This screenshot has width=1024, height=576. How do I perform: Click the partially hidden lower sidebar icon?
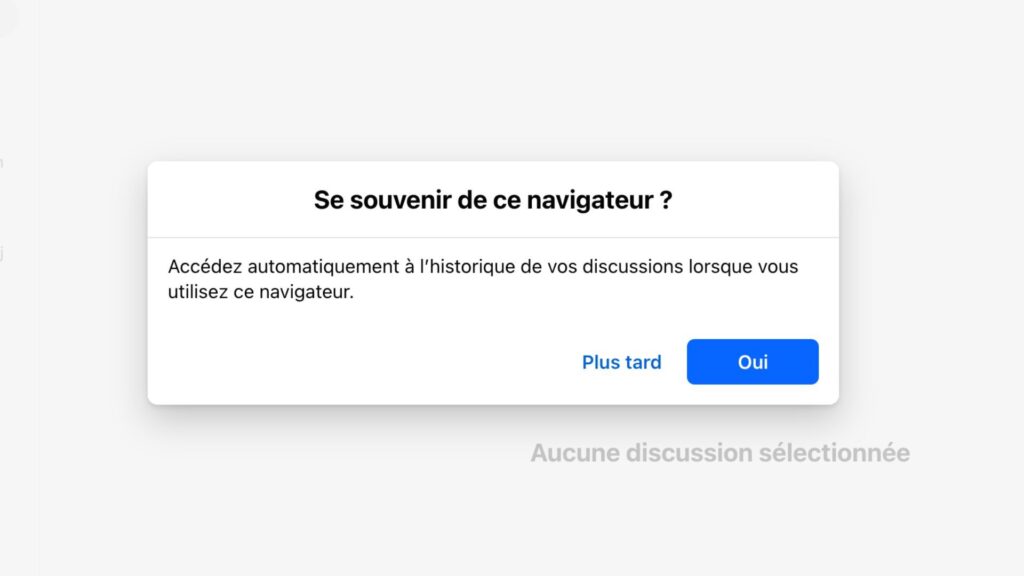coord(1,253)
